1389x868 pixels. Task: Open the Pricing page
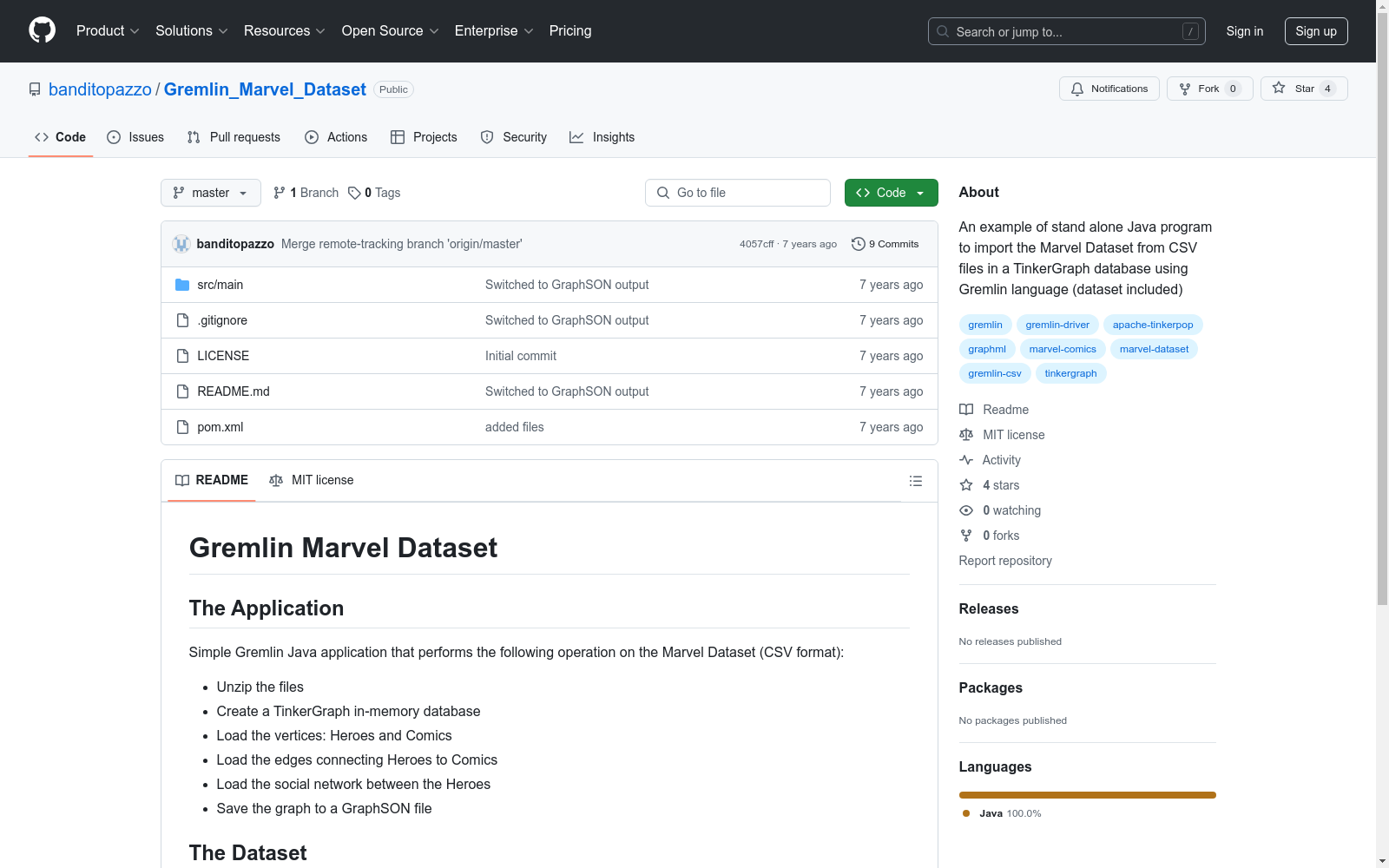[570, 31]
